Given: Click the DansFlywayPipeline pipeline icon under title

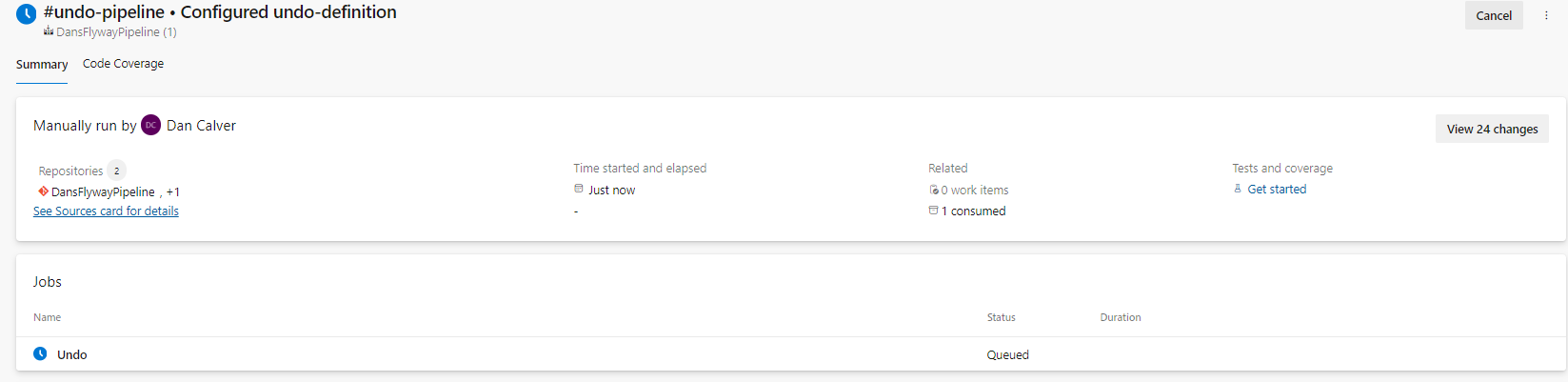Looking at the screenshot, I should tap(48, 31).
